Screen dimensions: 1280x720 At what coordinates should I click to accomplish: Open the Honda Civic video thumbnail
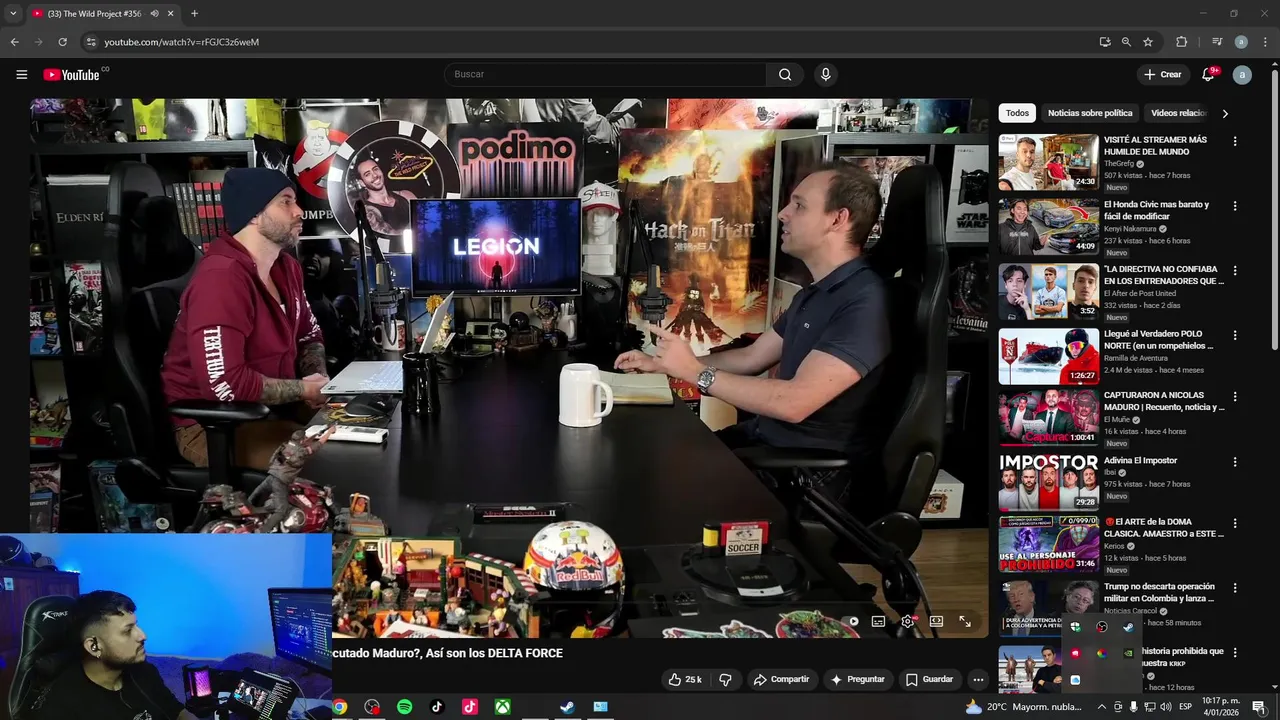pyautogui.click(x=1048, y=226)
